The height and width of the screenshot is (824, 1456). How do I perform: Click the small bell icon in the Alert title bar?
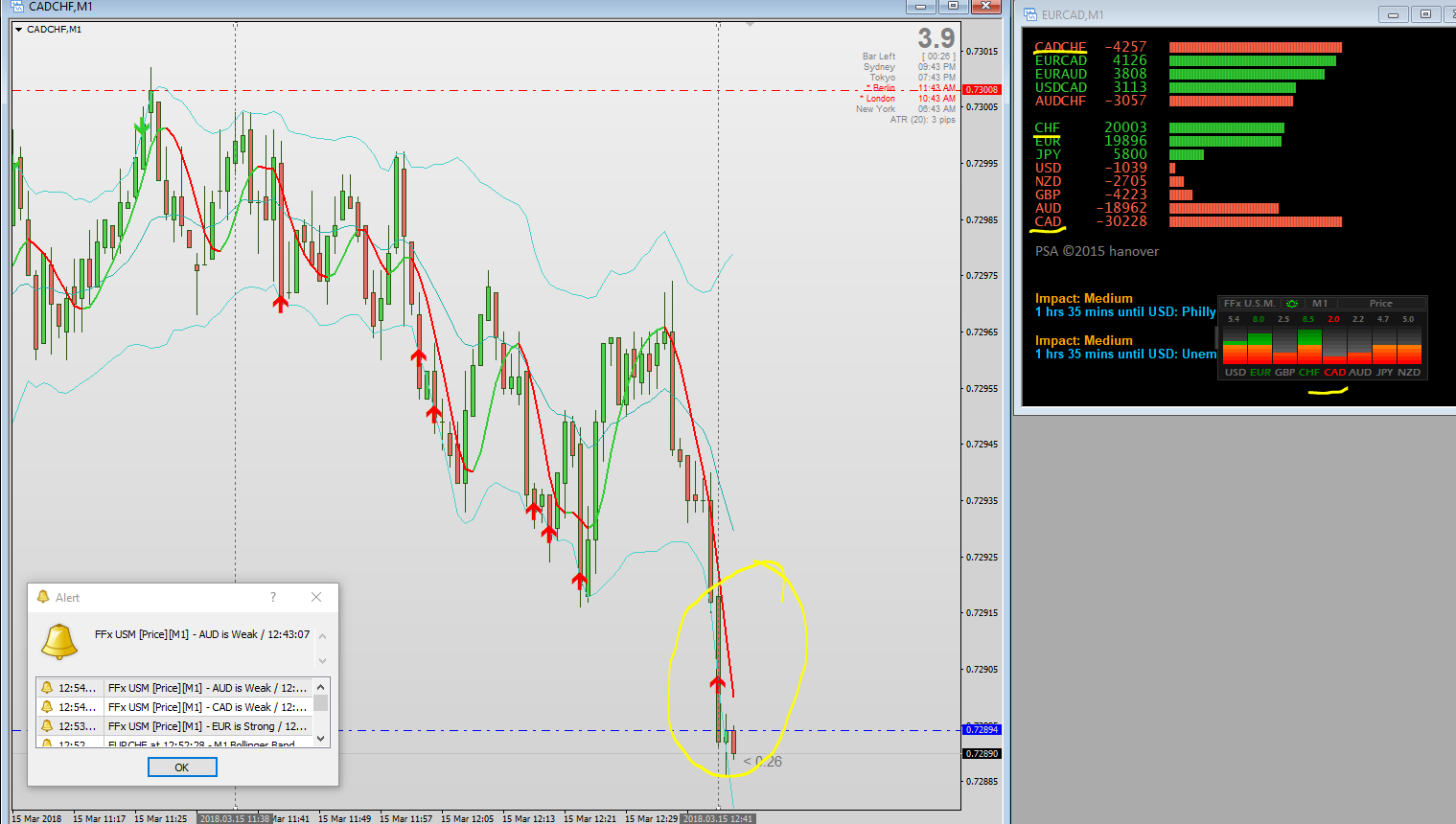(42, 597)
